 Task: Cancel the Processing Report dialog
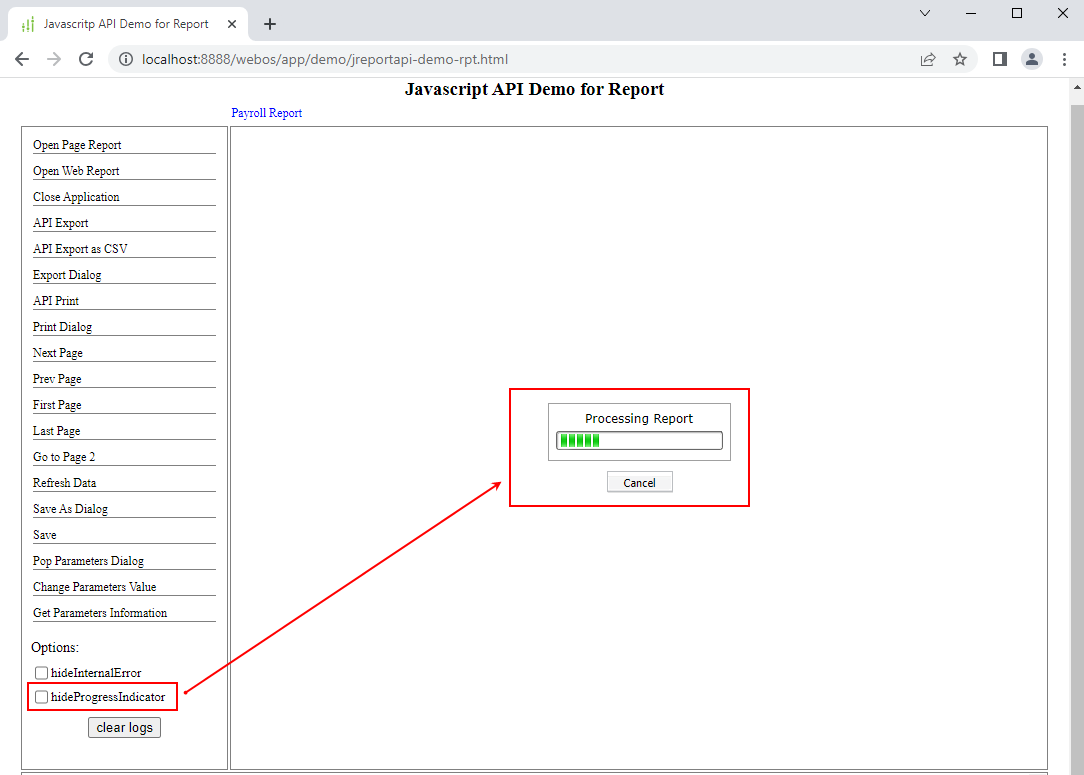click(x=639, y=482)
